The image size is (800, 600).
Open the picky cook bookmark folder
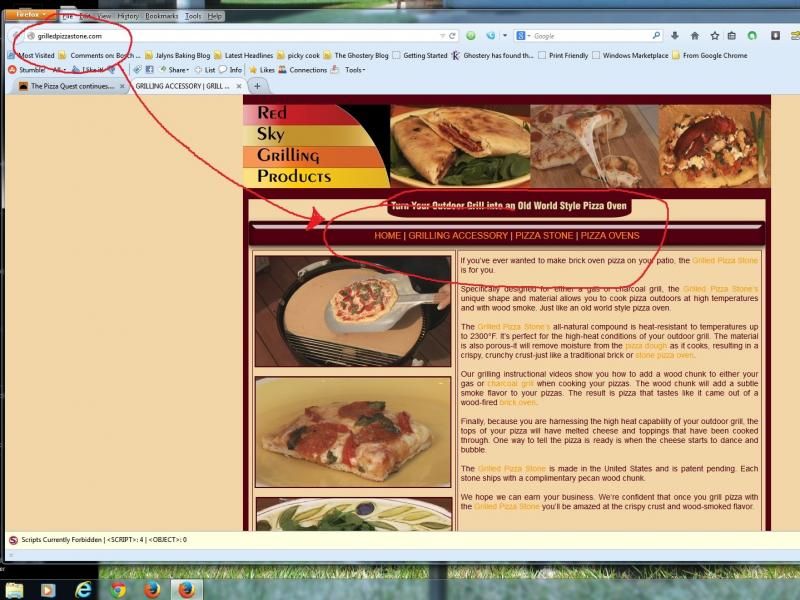298,56
